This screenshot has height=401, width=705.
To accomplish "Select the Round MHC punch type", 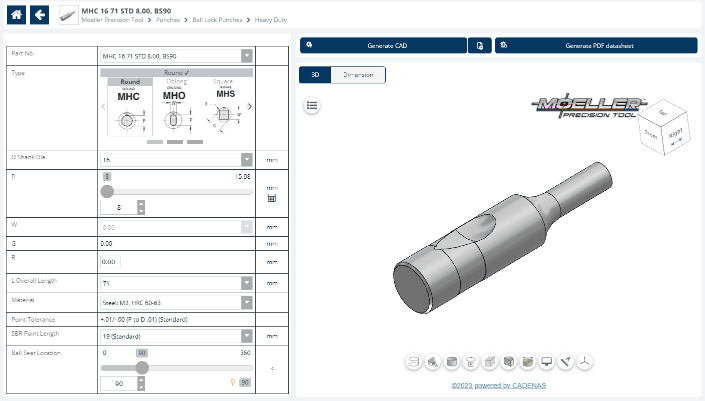I will point(128,108).
